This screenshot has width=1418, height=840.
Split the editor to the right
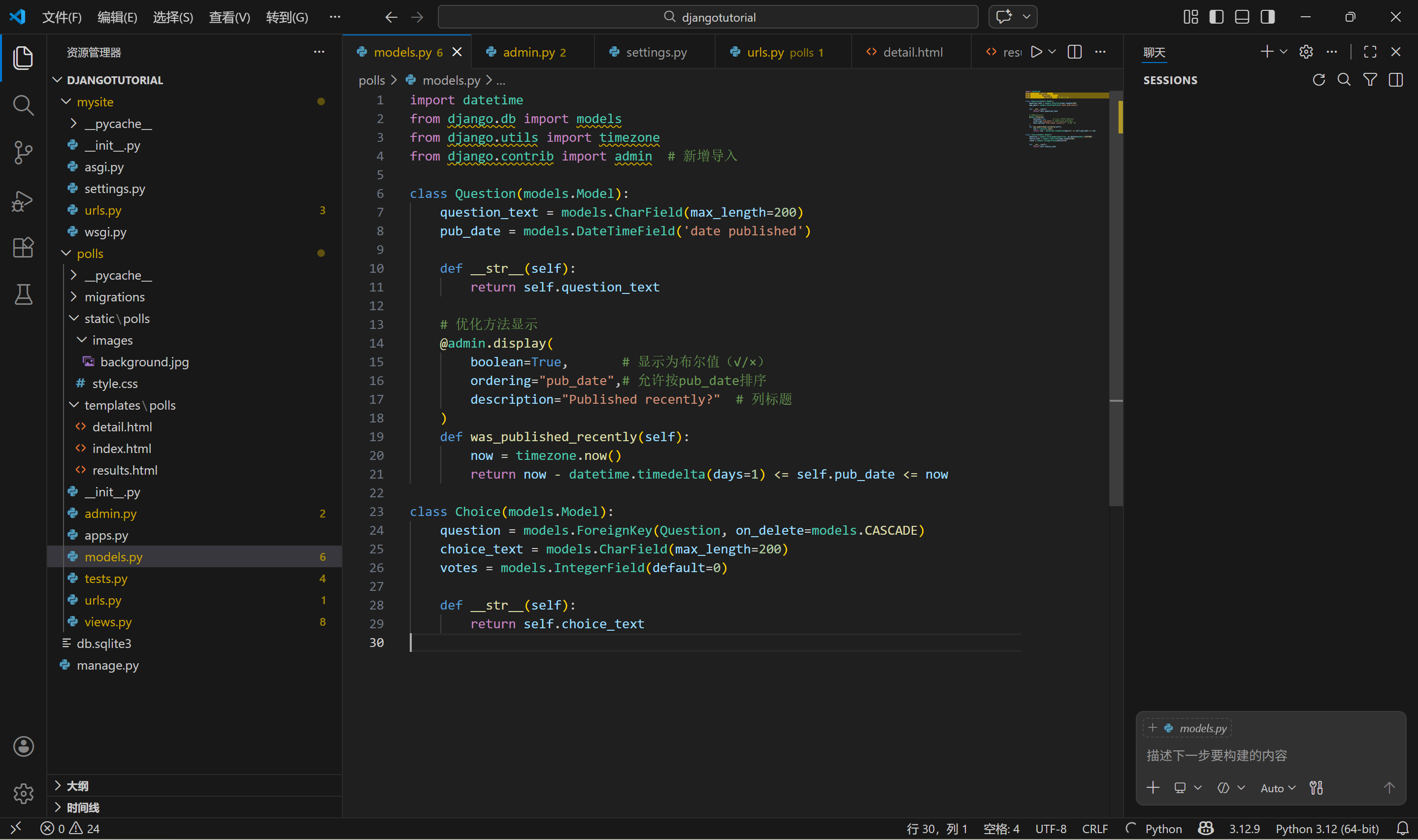pyautogui.click(x=1074, y=52)
